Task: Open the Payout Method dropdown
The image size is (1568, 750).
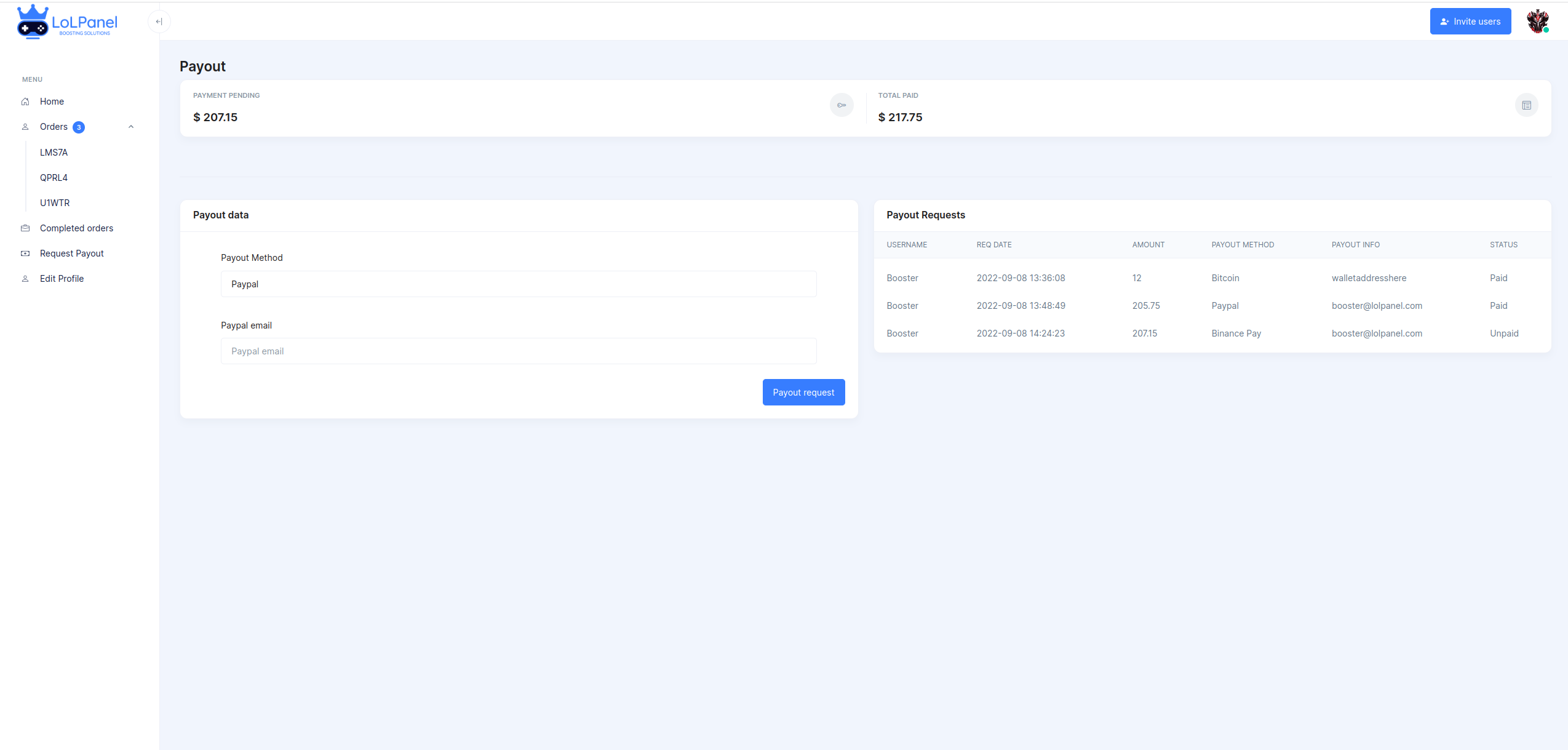Action: coord(518,284)
